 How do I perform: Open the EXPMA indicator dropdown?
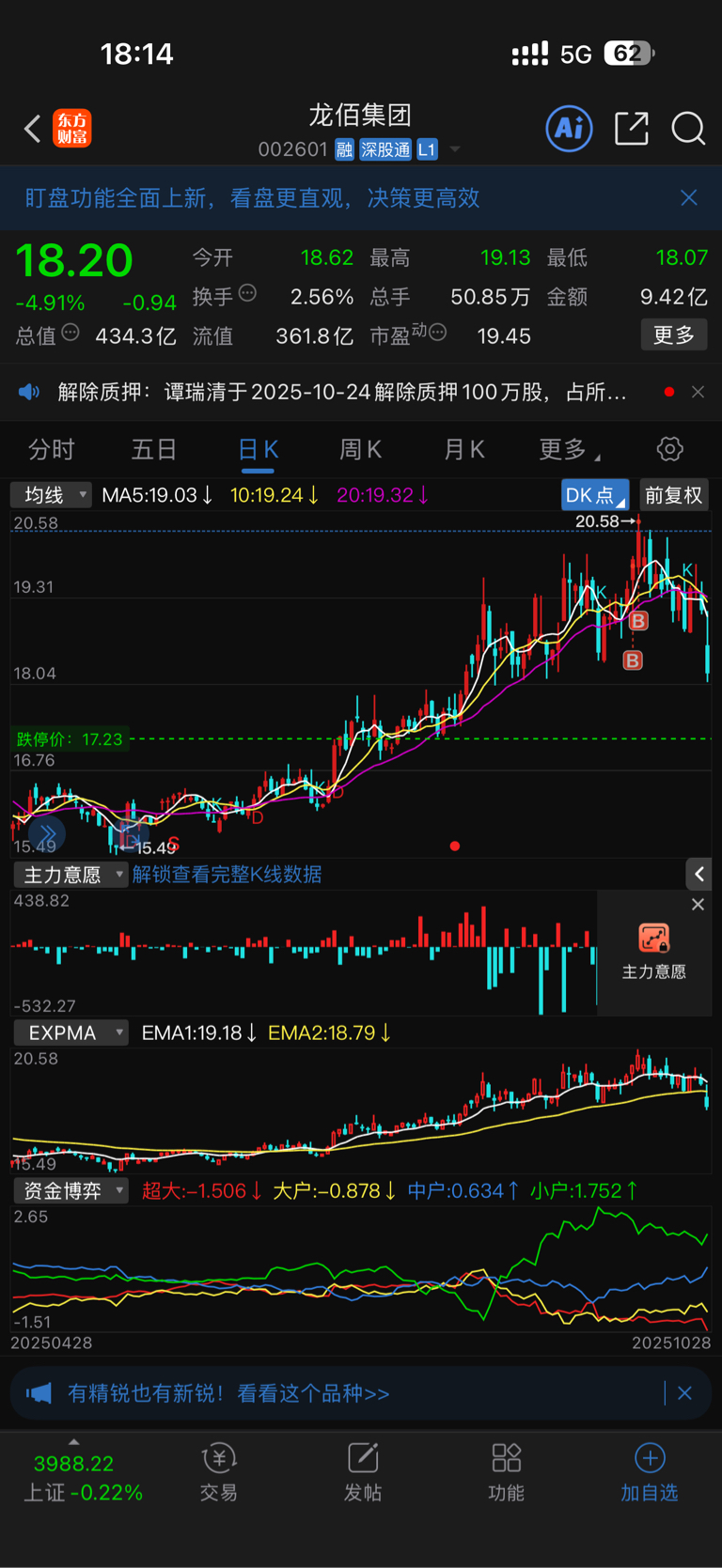coord(71,1032)
